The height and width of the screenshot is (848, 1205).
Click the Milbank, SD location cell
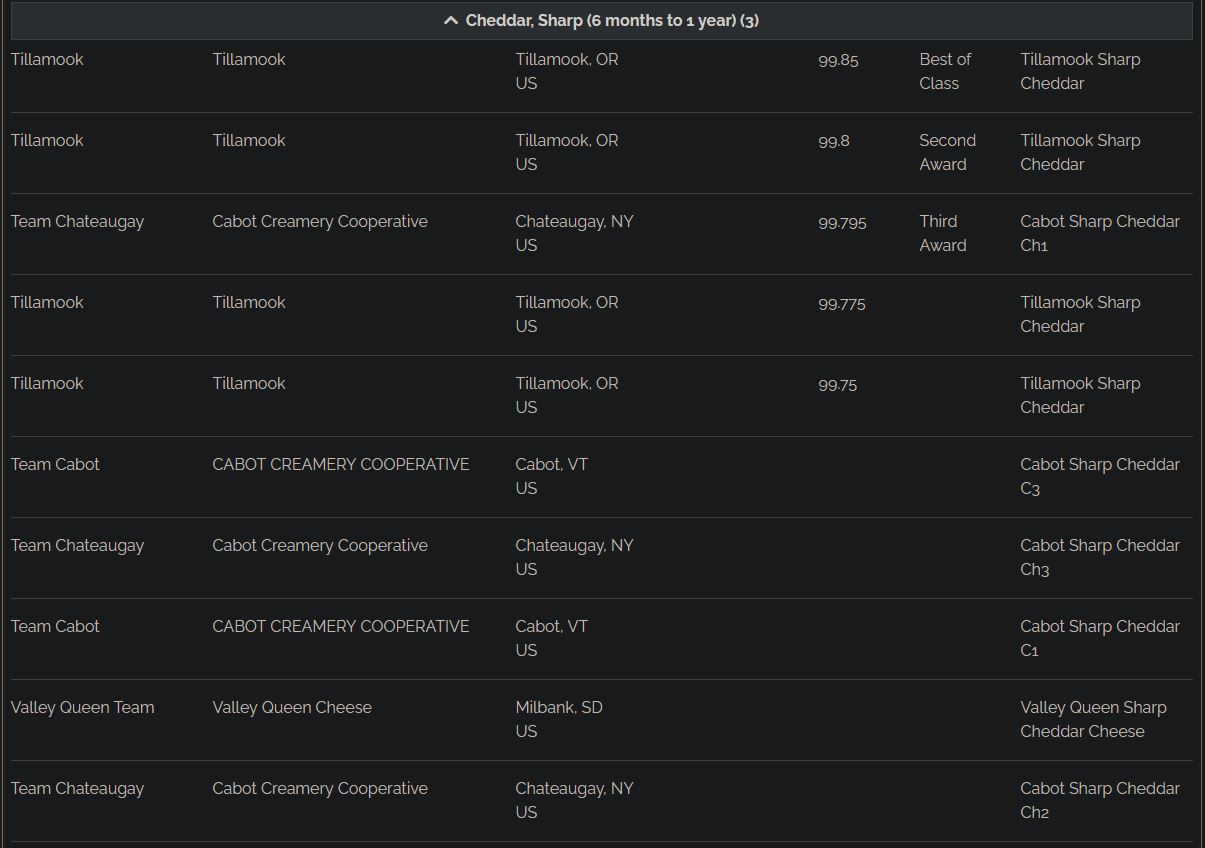coord(559,719)
